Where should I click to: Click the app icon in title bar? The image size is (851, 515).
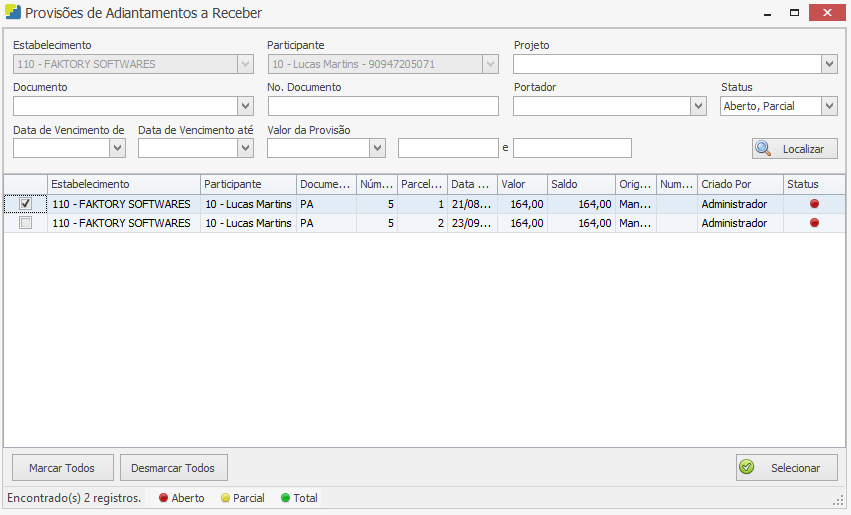coord(12,13)
